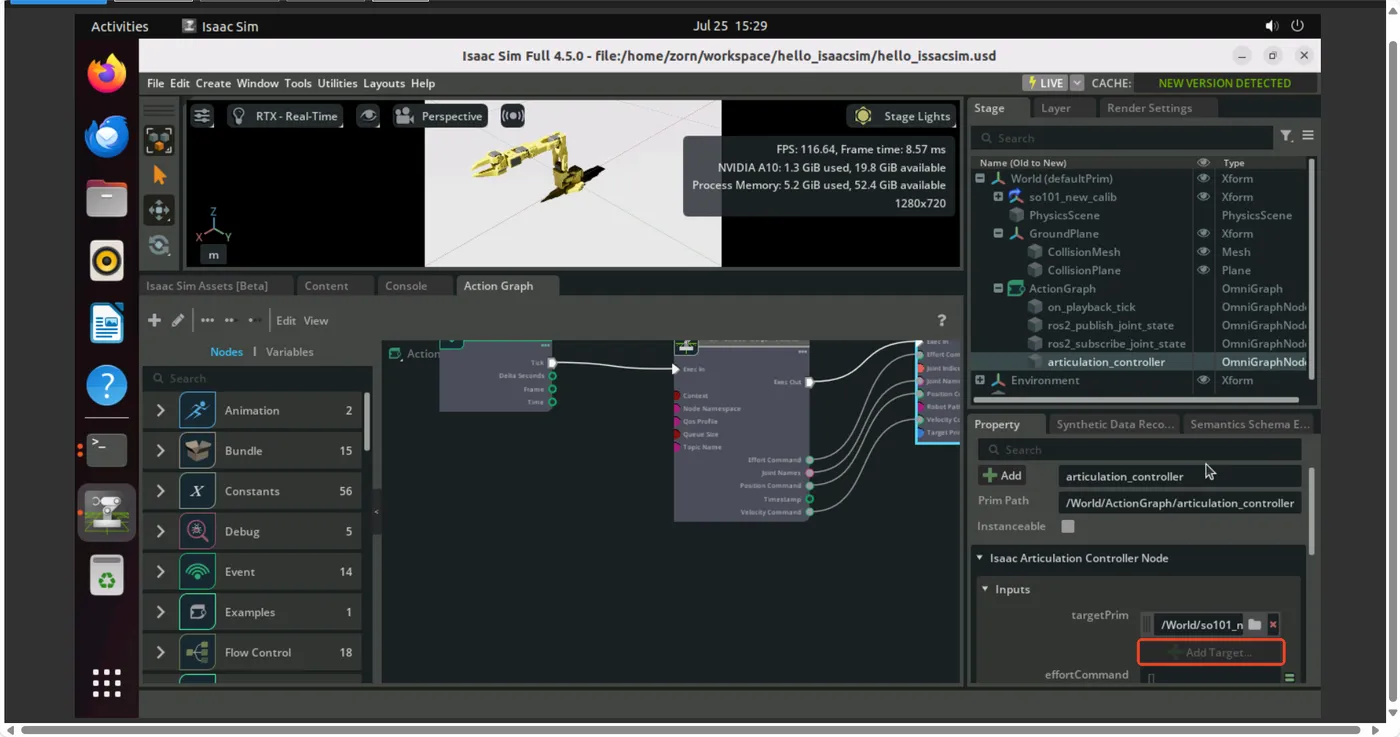
Task: Select the selection mode cubes tool
Action: click(x=159, y=140)
